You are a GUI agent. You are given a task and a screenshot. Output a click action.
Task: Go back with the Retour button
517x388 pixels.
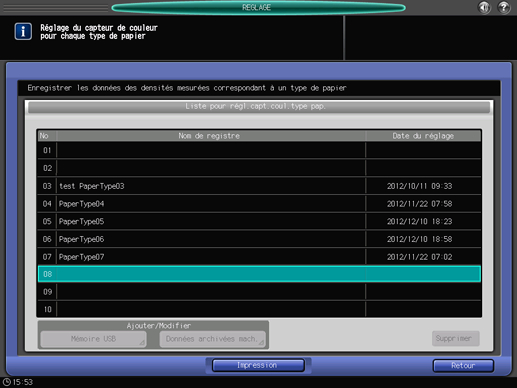click(x=463, y=366)
